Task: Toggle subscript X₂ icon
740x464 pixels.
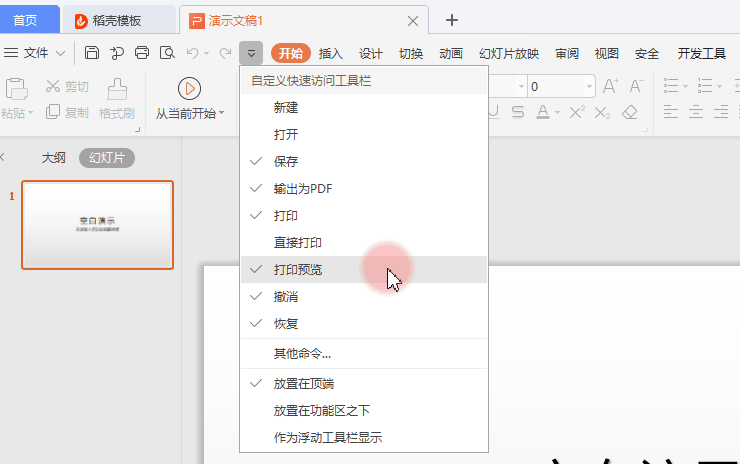Action: (x=602, y=112)
